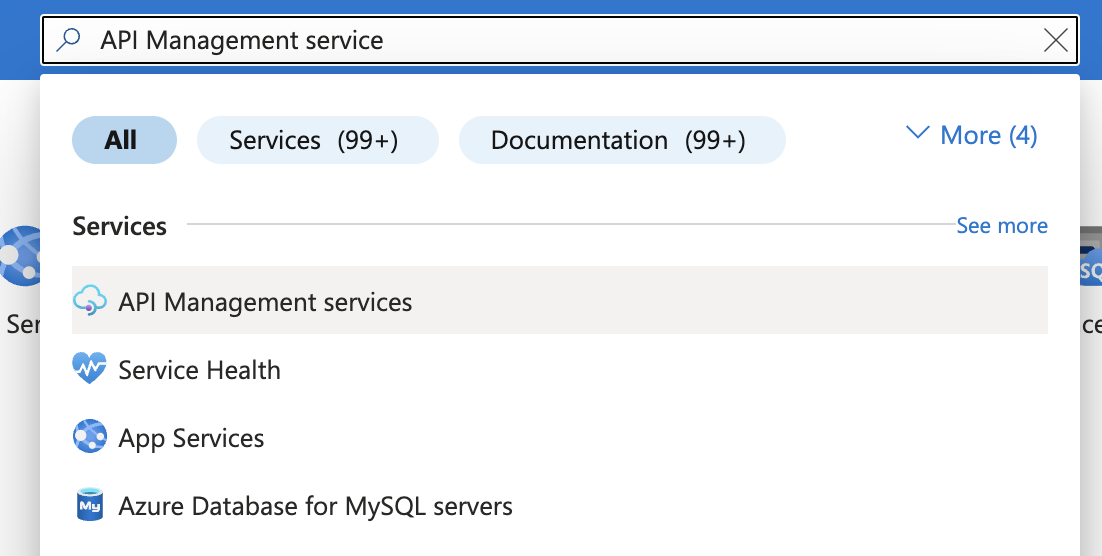This screenshot has height=556, width=1102.
Task: Click the magnifying glass search icon
Action: pos(68,40)
